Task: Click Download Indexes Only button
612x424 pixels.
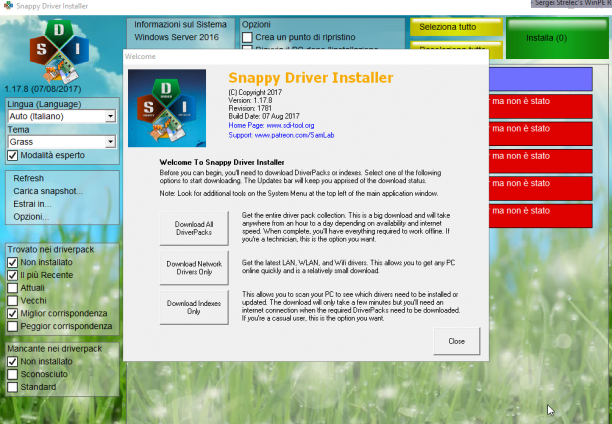Action: pyautogui.click(x=194, y=307)
